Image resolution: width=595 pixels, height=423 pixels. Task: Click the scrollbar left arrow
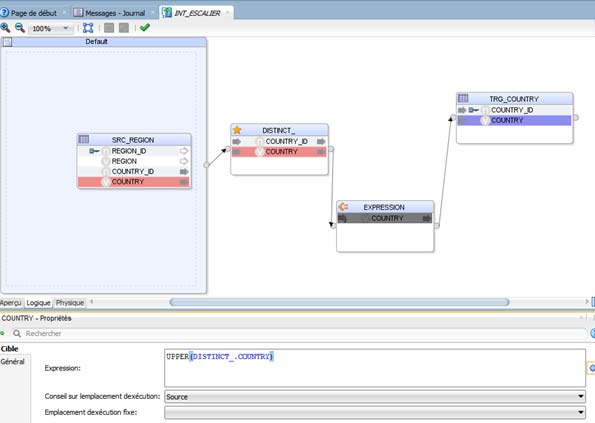(91, 302)
